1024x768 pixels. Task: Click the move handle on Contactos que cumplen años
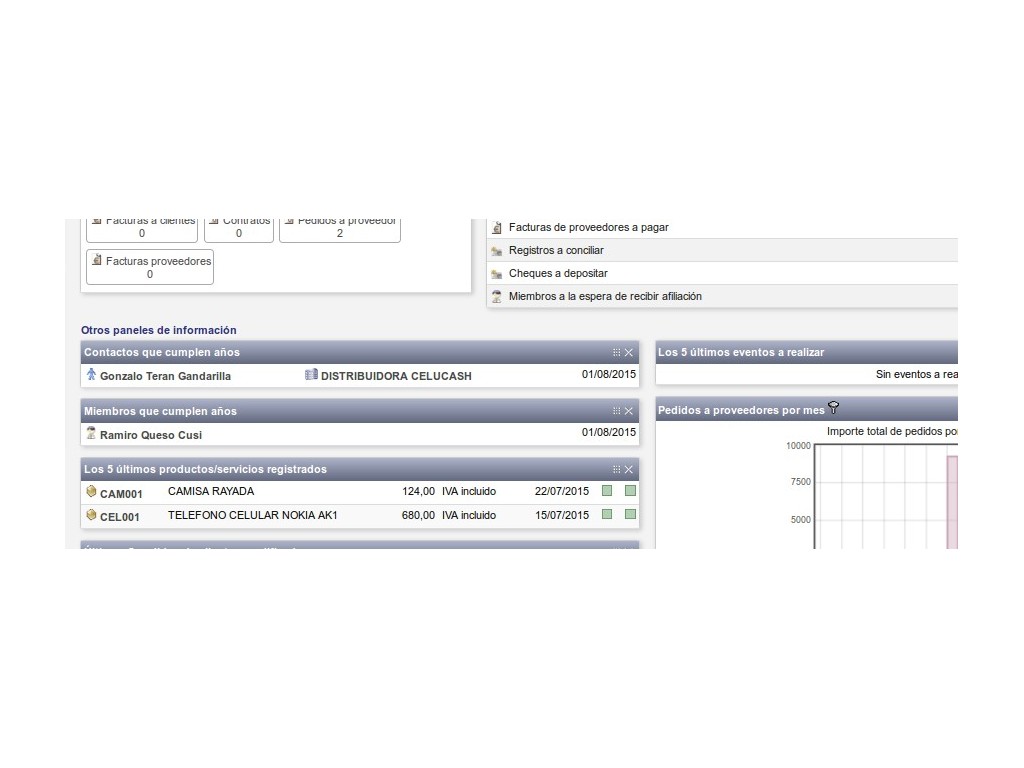(616, 353)
